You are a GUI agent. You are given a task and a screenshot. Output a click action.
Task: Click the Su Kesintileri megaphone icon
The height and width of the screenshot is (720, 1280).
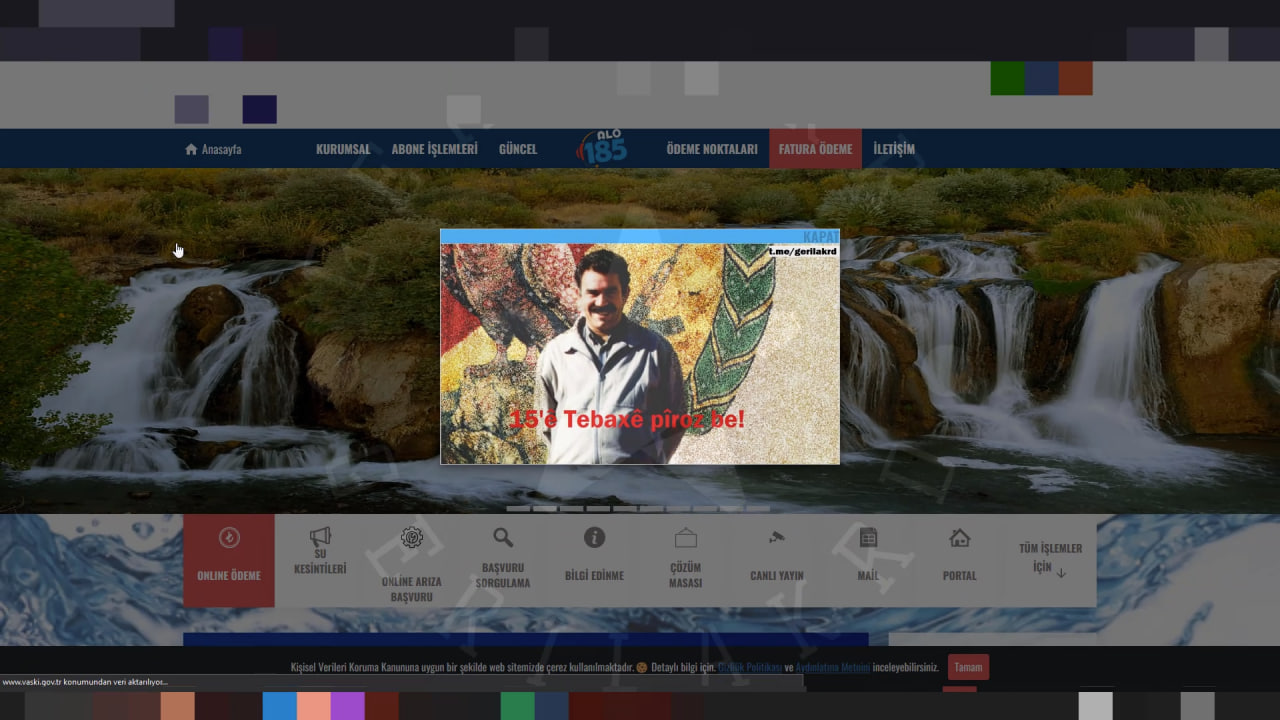[x=320, y=537]
